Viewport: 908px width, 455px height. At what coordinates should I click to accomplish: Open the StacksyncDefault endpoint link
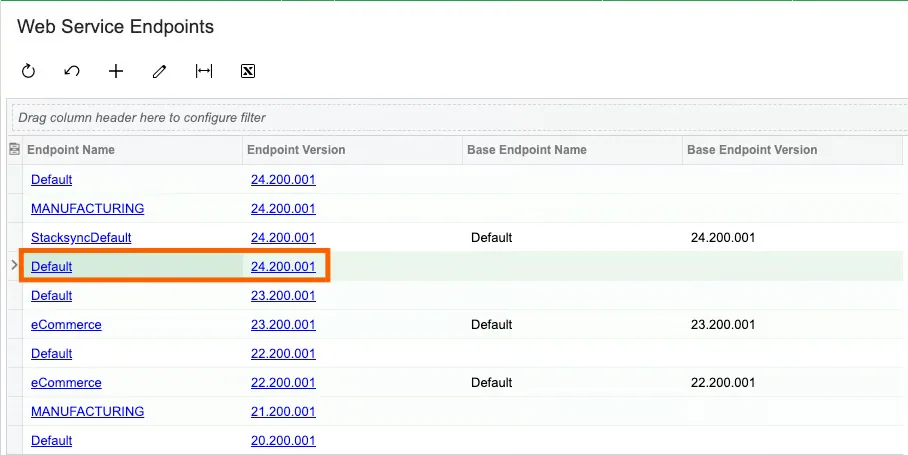(81, 237)
